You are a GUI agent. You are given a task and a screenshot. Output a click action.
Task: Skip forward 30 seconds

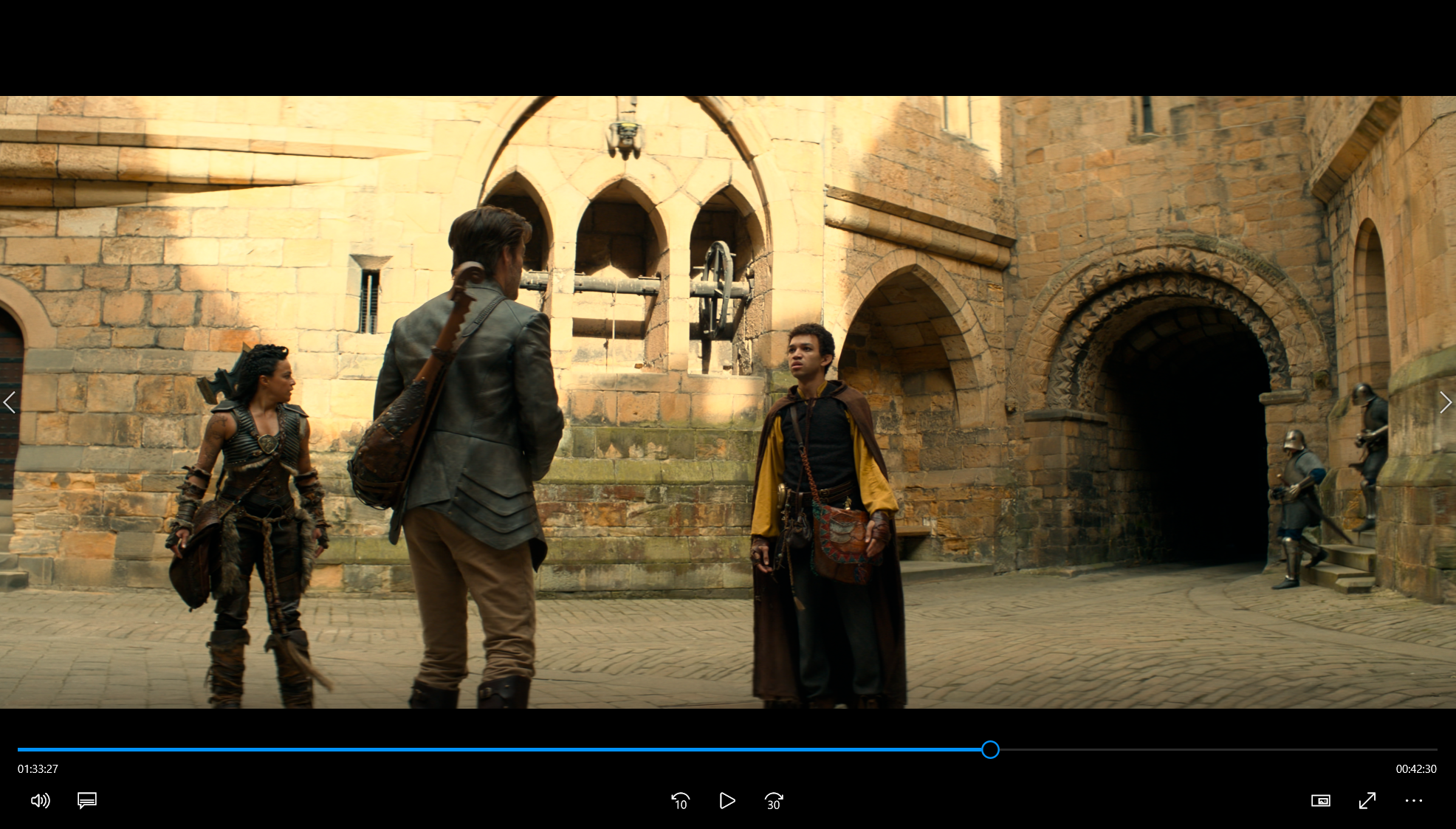pos(773,801)
